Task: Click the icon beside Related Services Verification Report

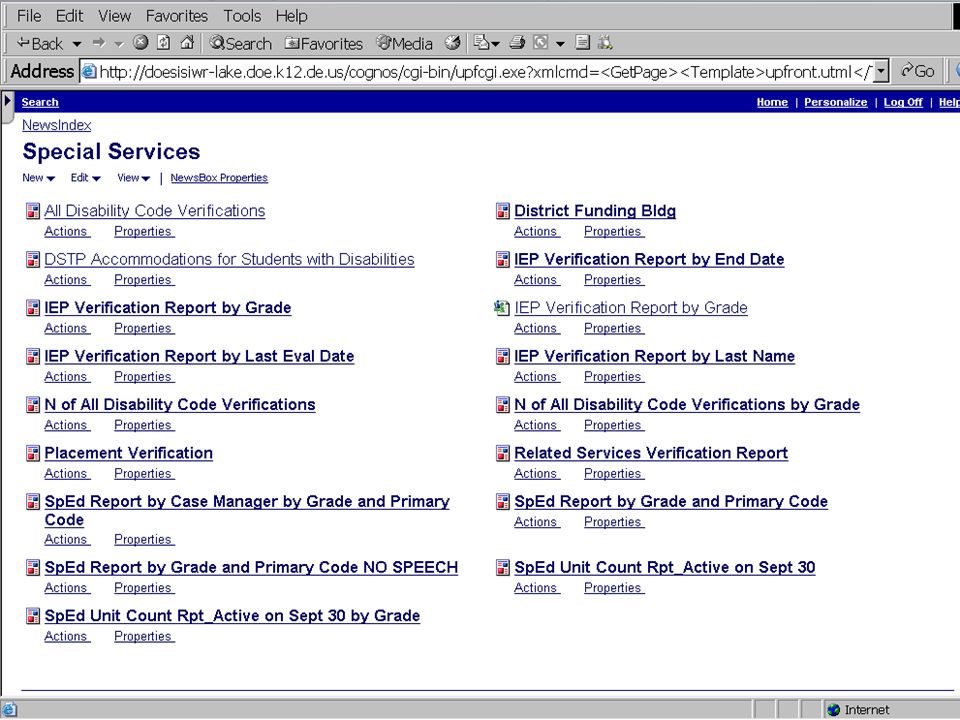Action: (503, 453)
